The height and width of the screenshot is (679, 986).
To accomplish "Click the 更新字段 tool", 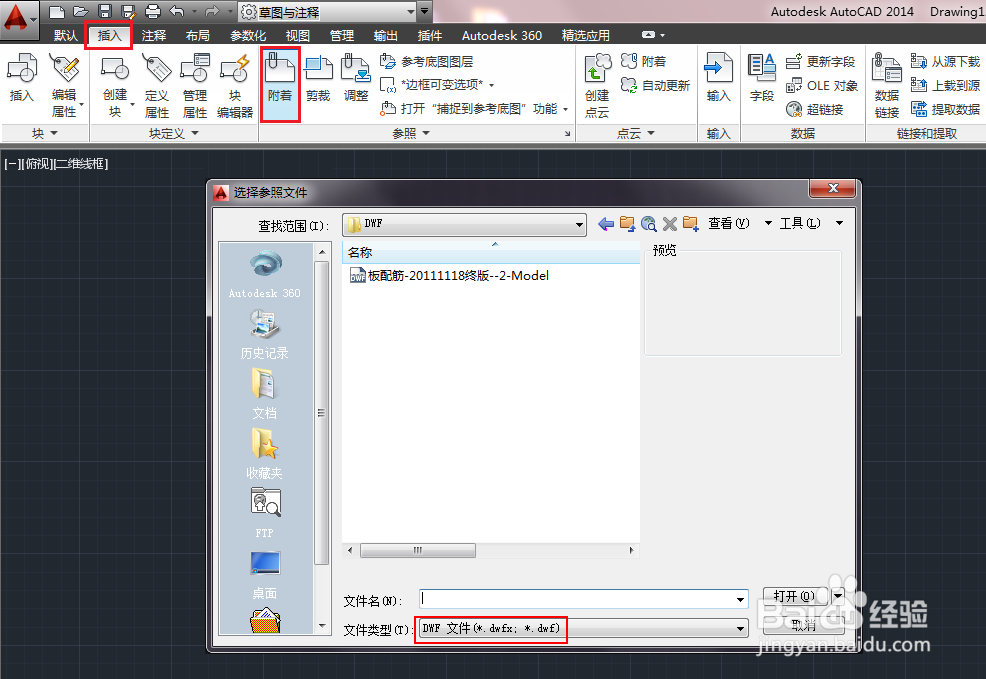I will pyautogui.click(x=821, y=62).
